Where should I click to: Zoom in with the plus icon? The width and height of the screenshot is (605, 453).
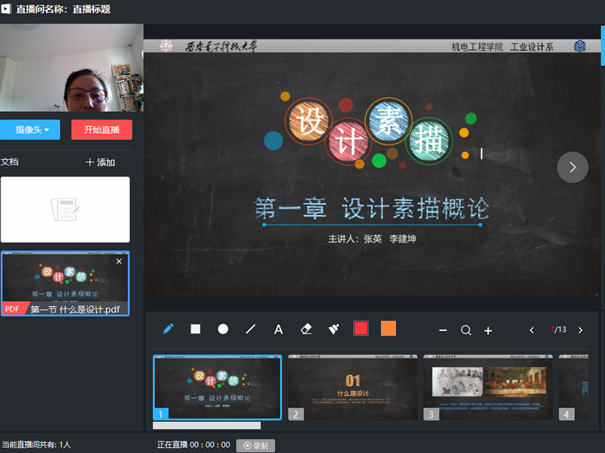point(488,330)
